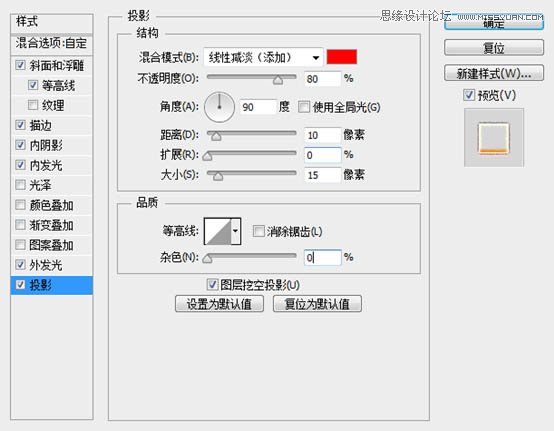Click the 距离 value field showing 10
Screen dimensions: 554x431
323,135
